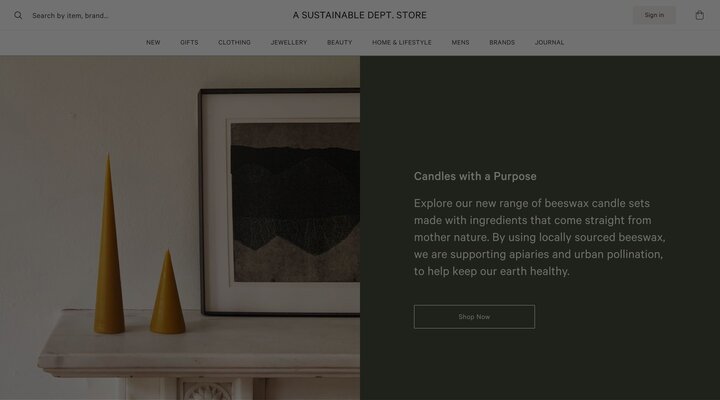The height and width of the screenshot is (400, 720).
Task: Click the 'Candles with a Purpose' heading
Action: pos(475,176)
